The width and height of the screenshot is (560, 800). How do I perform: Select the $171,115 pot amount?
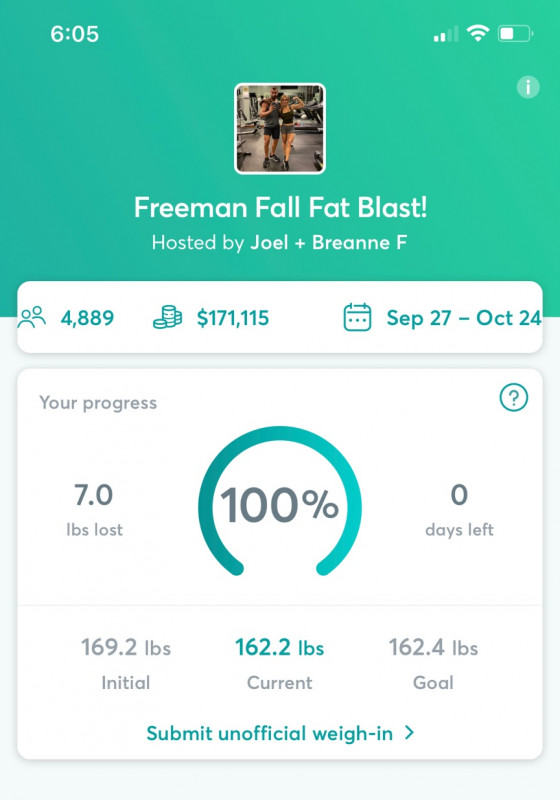233,318
